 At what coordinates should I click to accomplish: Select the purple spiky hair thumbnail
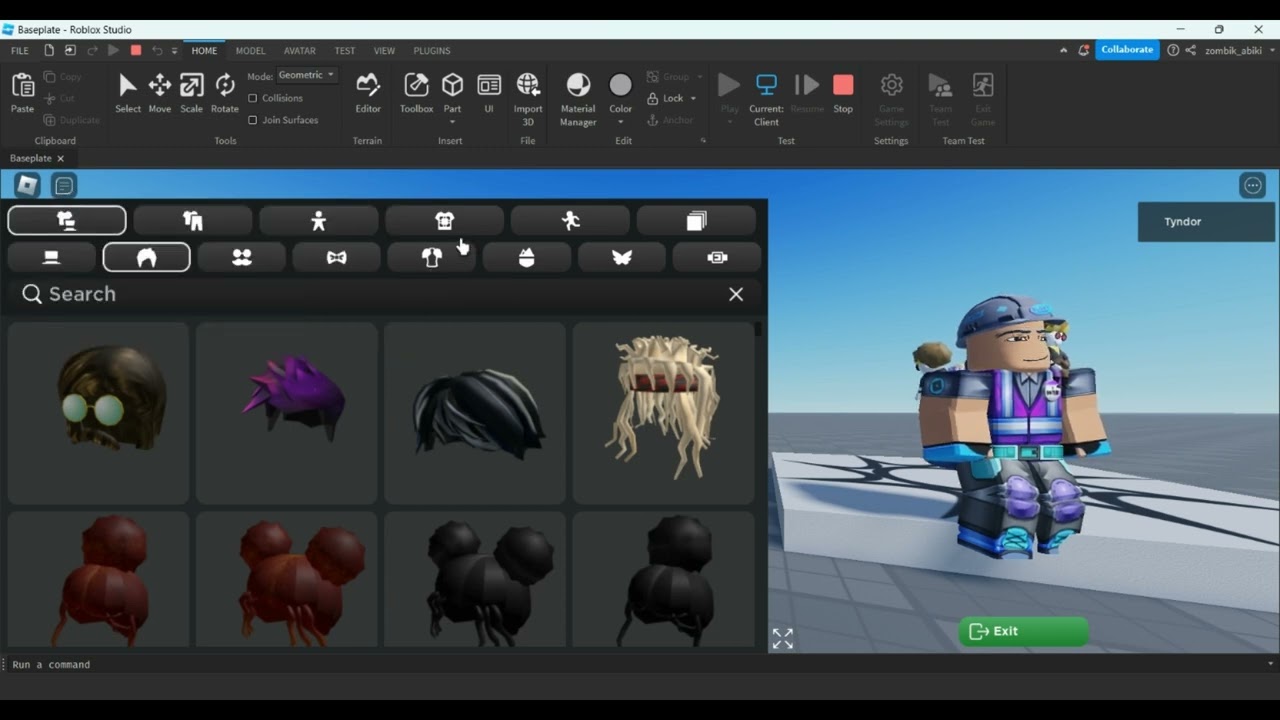(x=286, y=413)
